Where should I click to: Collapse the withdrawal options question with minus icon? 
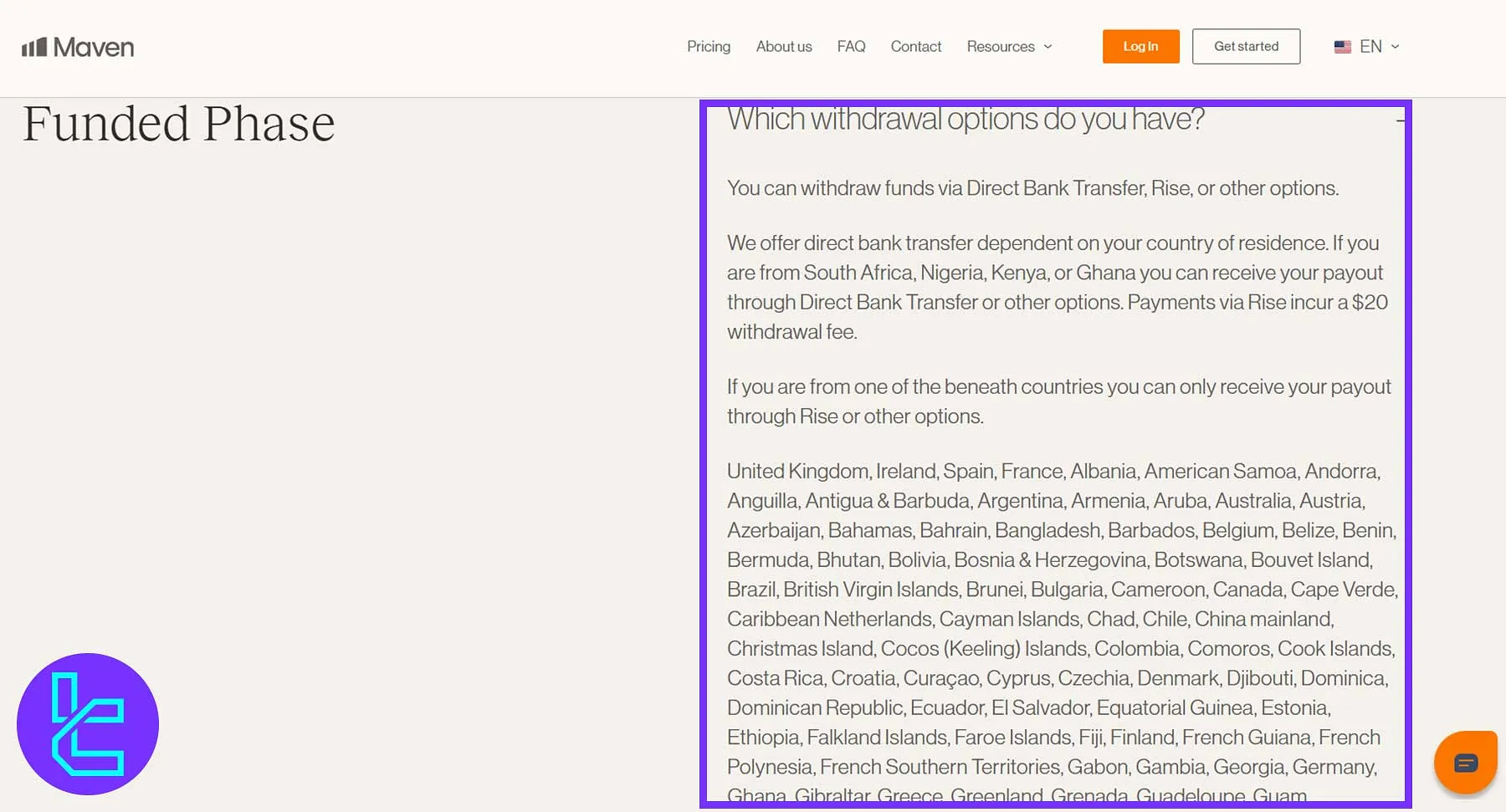(1400, 121)
